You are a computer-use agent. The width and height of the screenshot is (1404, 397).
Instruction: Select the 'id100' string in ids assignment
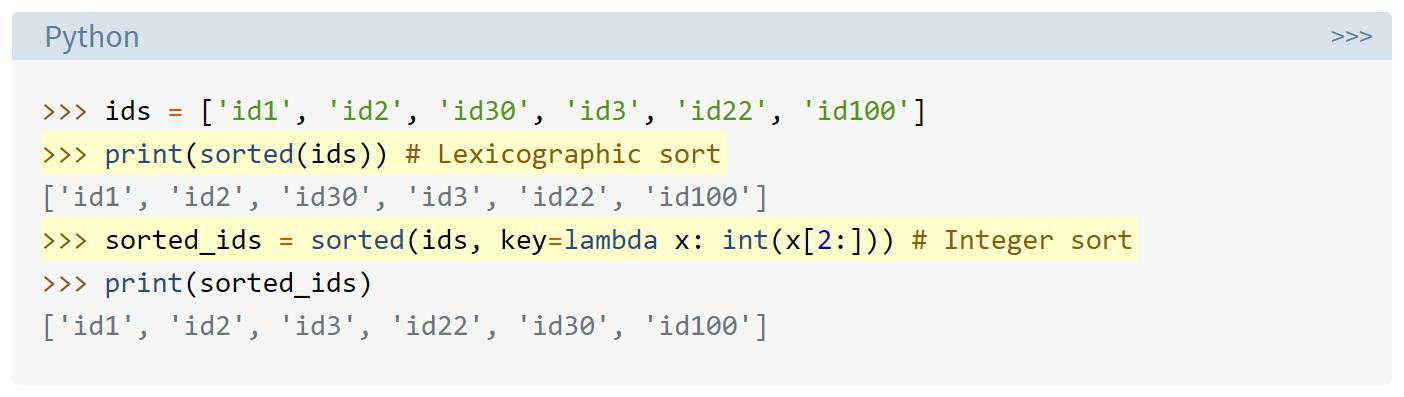point(858,111)
